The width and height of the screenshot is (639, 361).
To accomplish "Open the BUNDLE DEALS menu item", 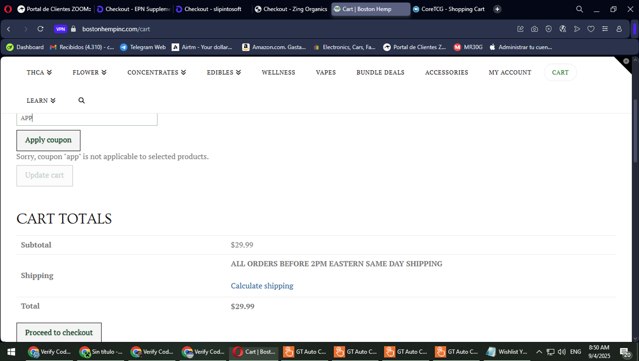I will pos(380,73).
